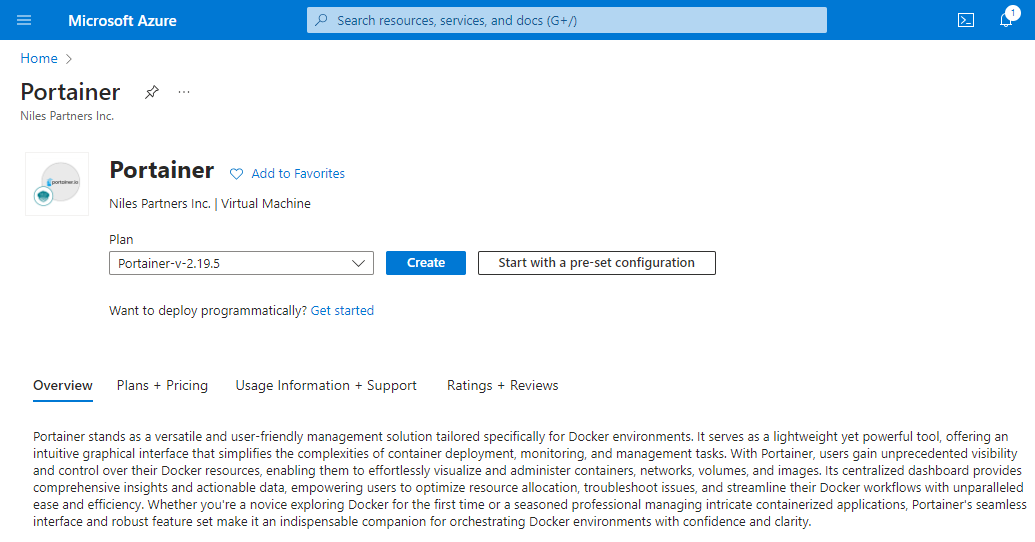1035x542 pixels.
Task: Click the Add to Favorites link
Action: (x=298, y=174)
